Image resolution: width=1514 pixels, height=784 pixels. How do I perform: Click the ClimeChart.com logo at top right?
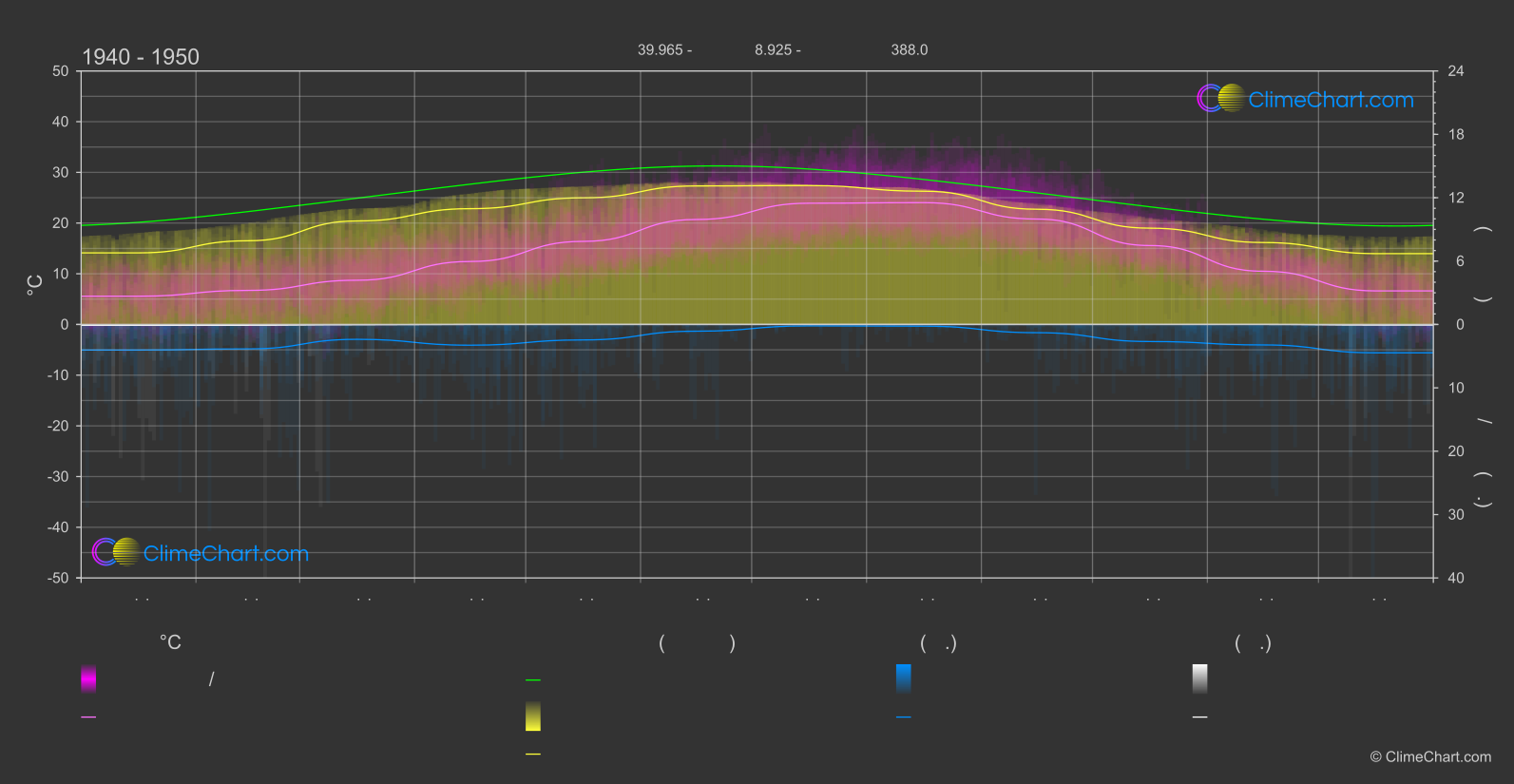pyautogui.click(x=1305, y=99)
